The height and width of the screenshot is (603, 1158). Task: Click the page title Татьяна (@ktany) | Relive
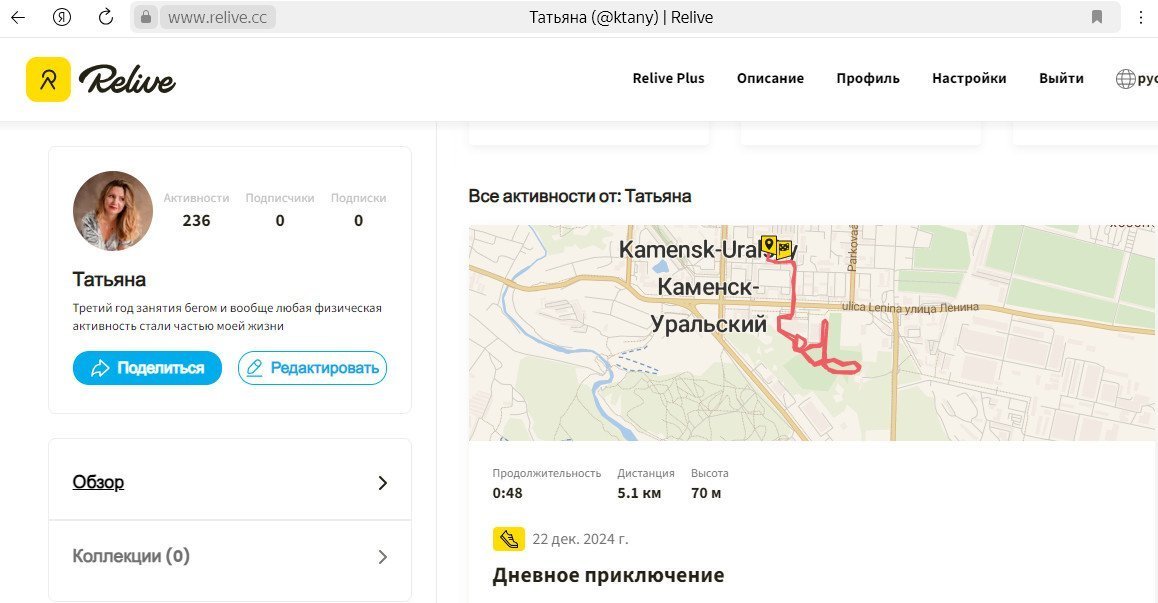point(621,18)
